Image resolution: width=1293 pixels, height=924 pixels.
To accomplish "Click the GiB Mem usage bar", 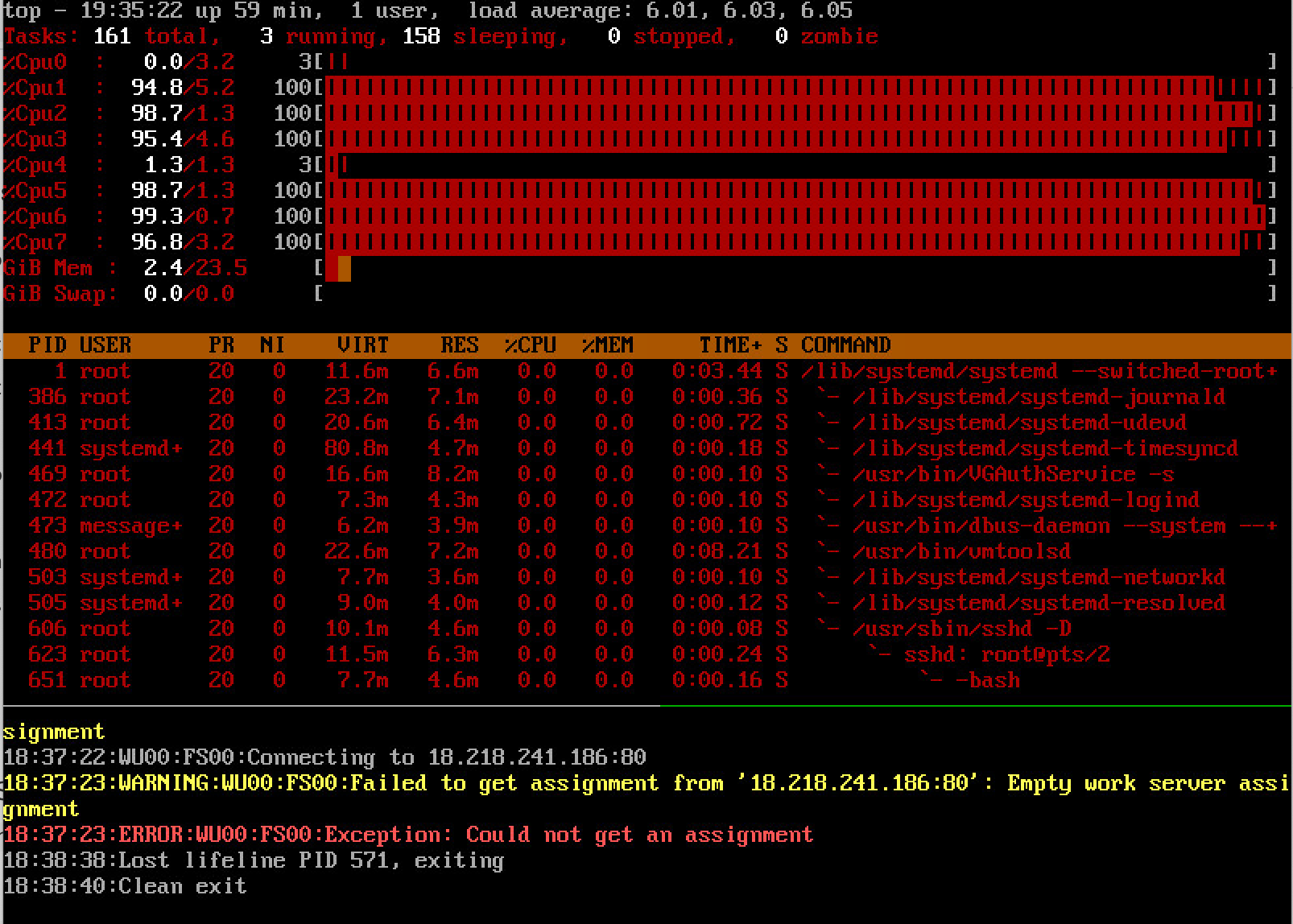I will pyautogui.click(x=796, y=268).
